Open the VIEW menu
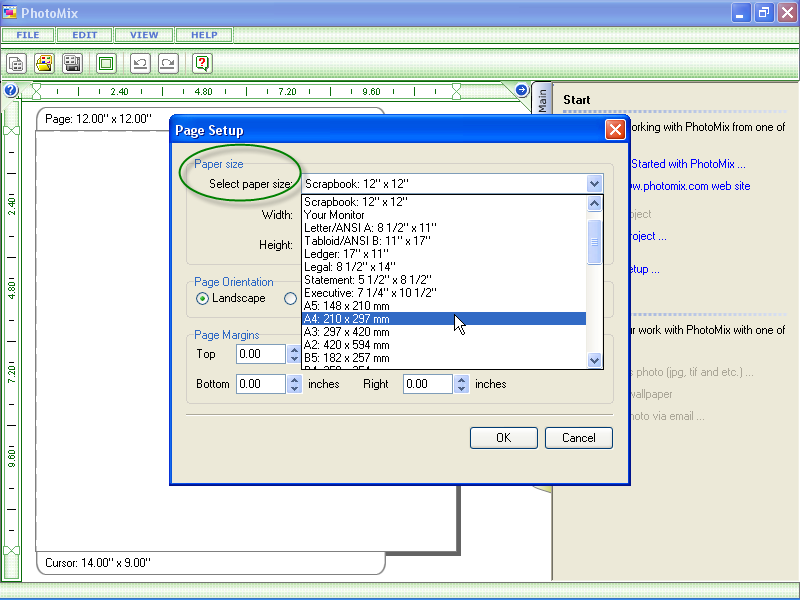The image size is (800, 600). (144, 35)
